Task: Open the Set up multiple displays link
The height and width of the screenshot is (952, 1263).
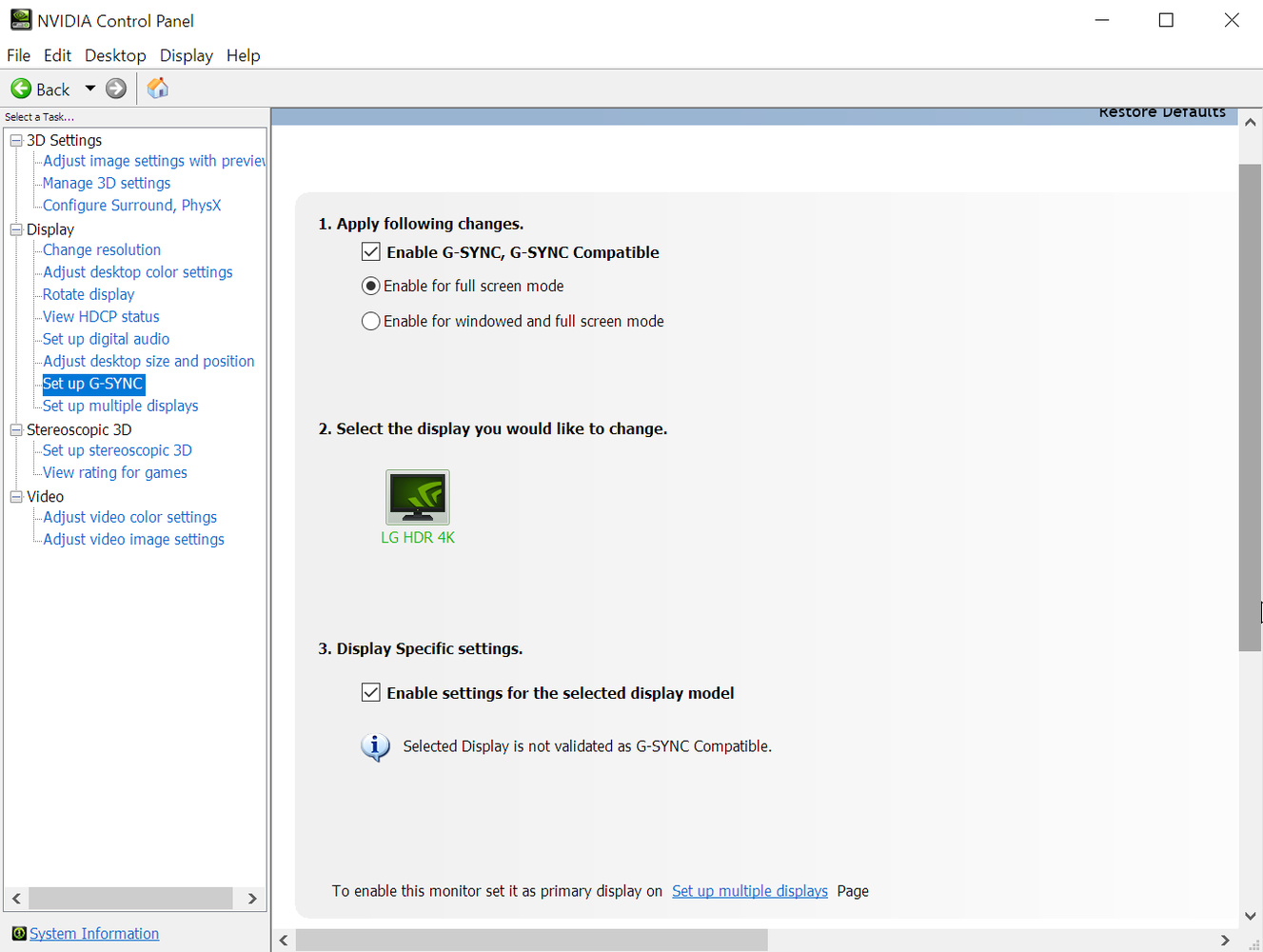Action: [x=749, y=891]
